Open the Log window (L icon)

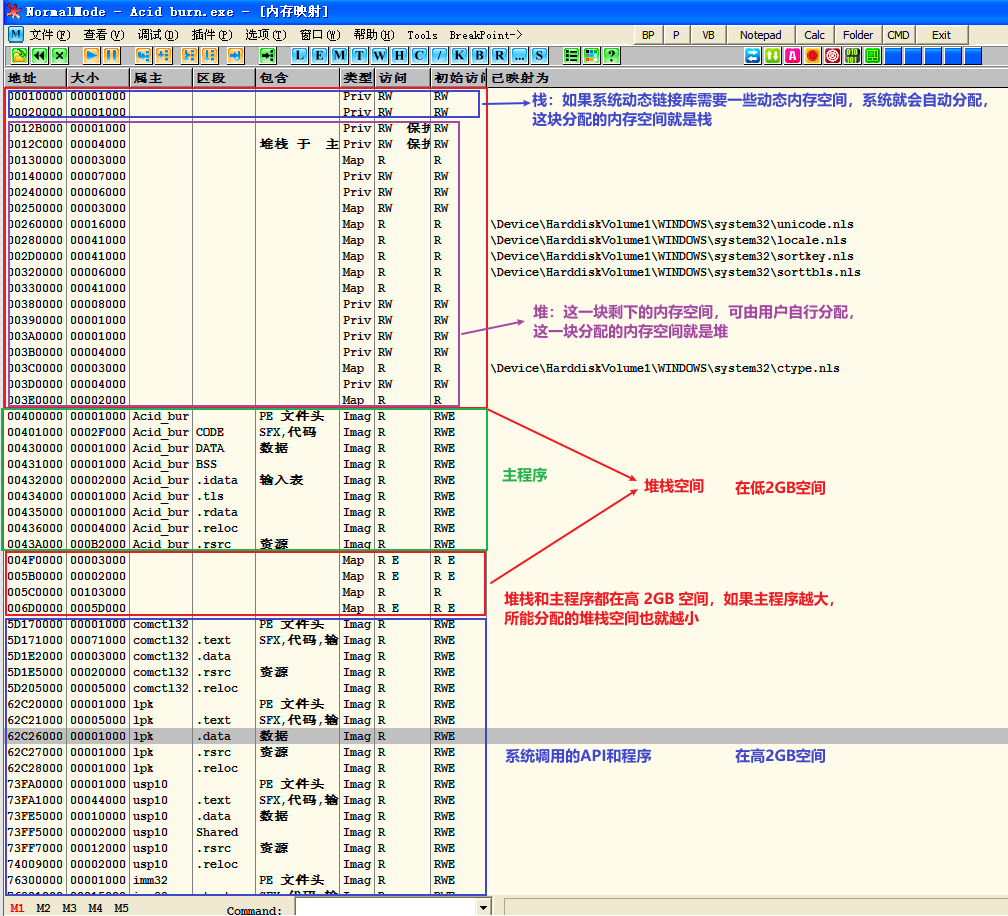[x=300, y=56]
